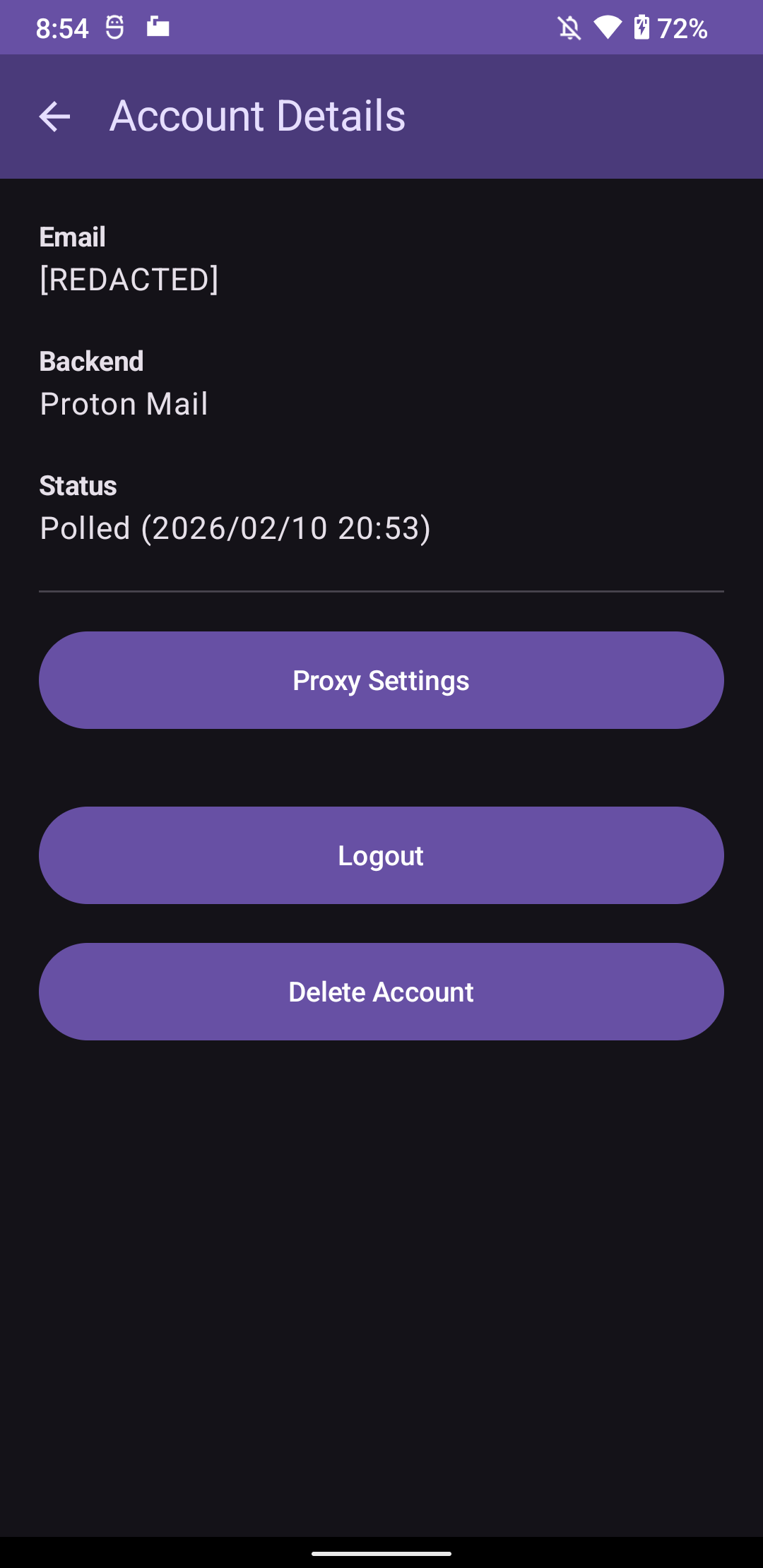Tap the Status field label
Image resolution: width=763 pixels, height=1568 pixels.
coord(78,486)
